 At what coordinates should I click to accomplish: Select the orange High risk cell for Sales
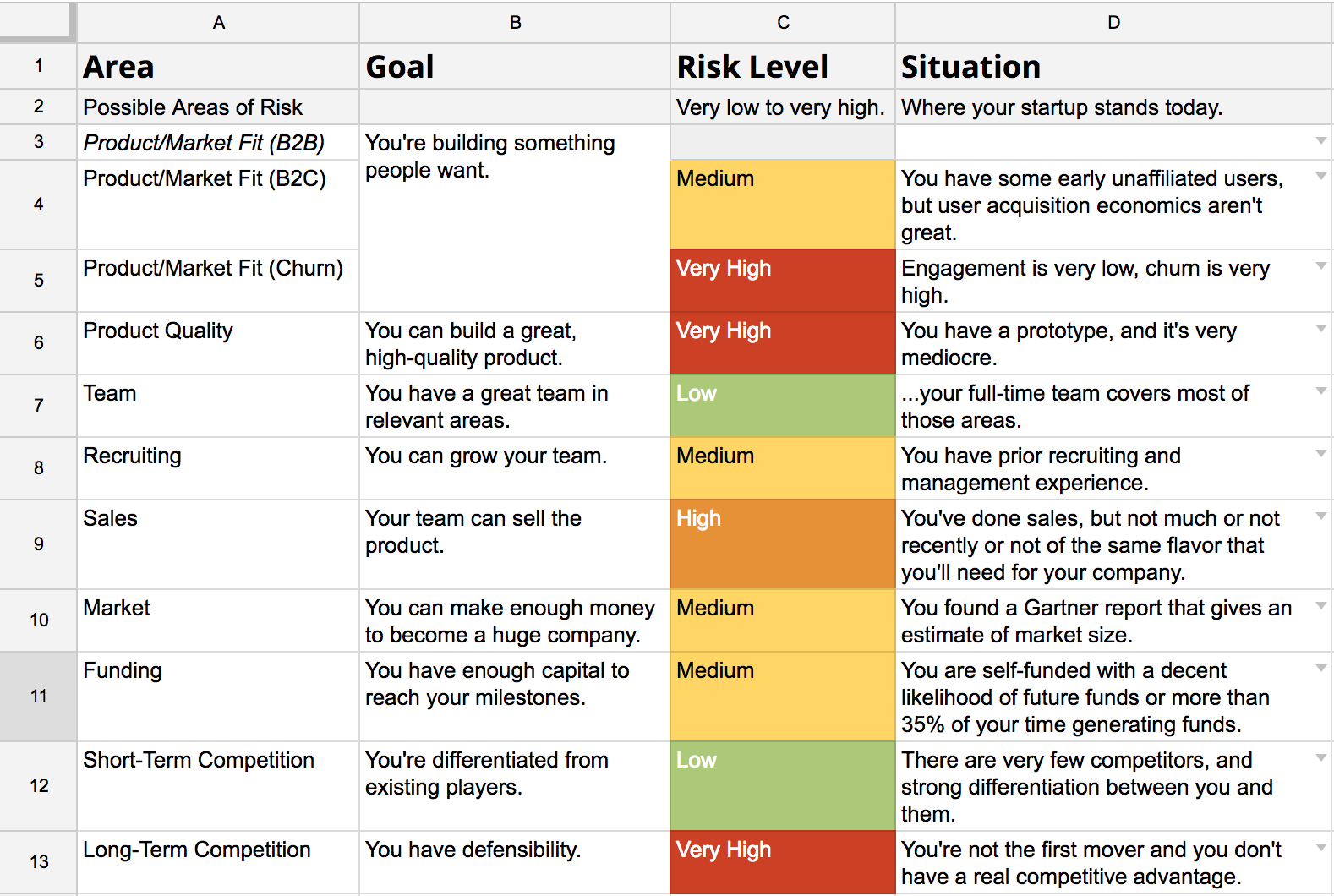point(782,544)
